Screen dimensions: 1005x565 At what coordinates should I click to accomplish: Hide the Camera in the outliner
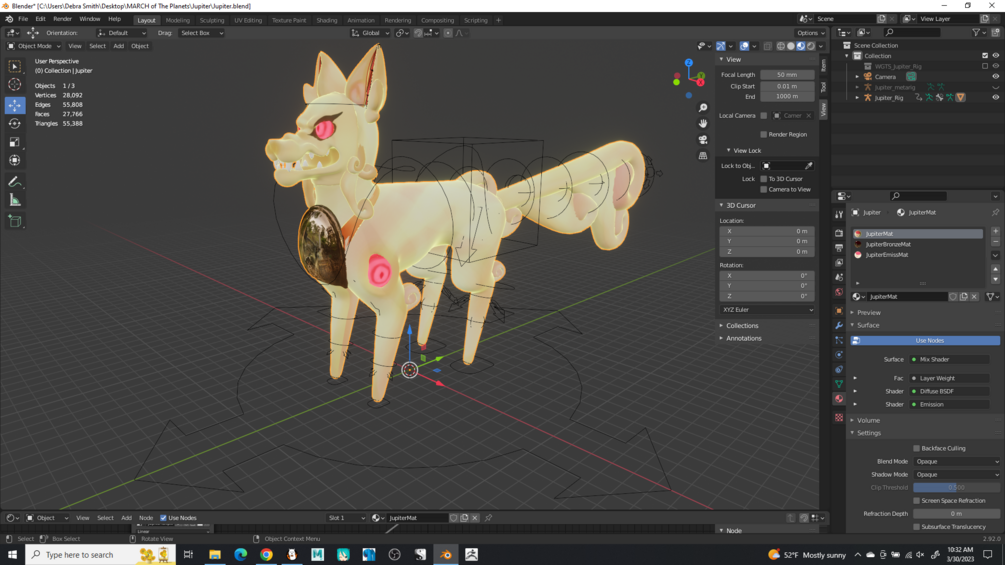[995, 76]
